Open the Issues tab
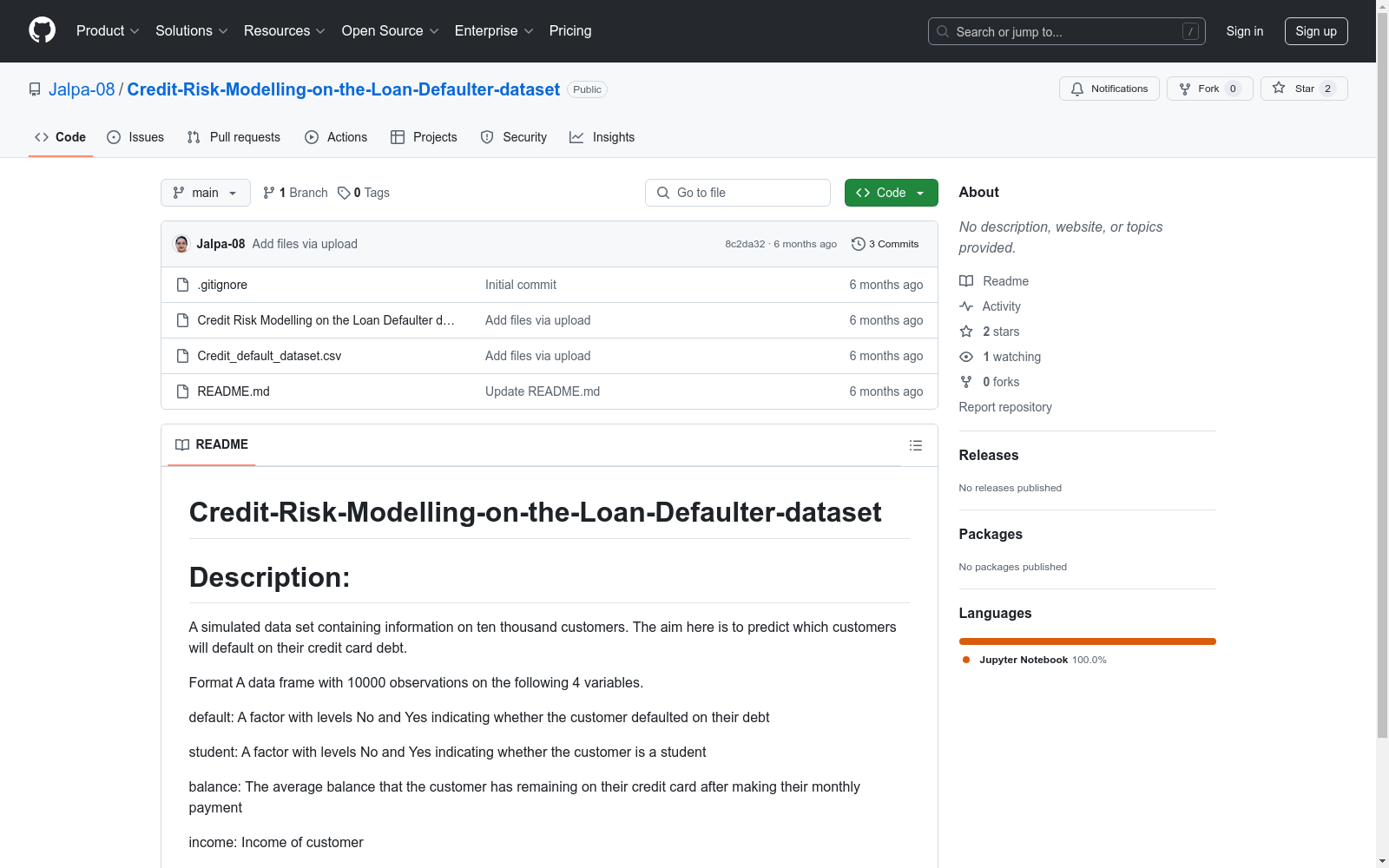Viewport: 1389px width, 868px height. [135, 137]
